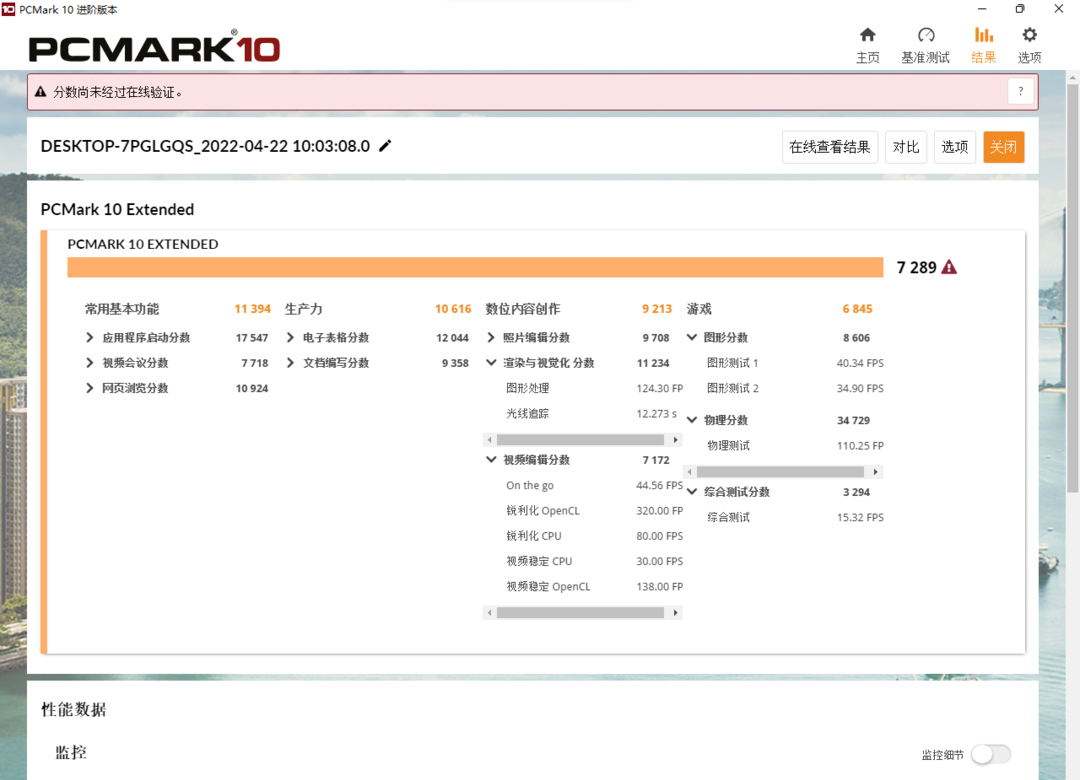Click the On the go row
Image resolution: width=1080 pixels, height=780 pixels.
[594, 485]
